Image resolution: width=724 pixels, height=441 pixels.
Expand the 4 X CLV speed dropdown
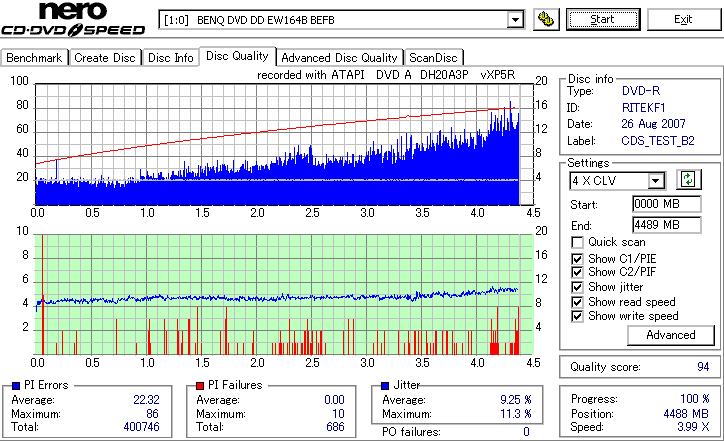tap(655, 181)
